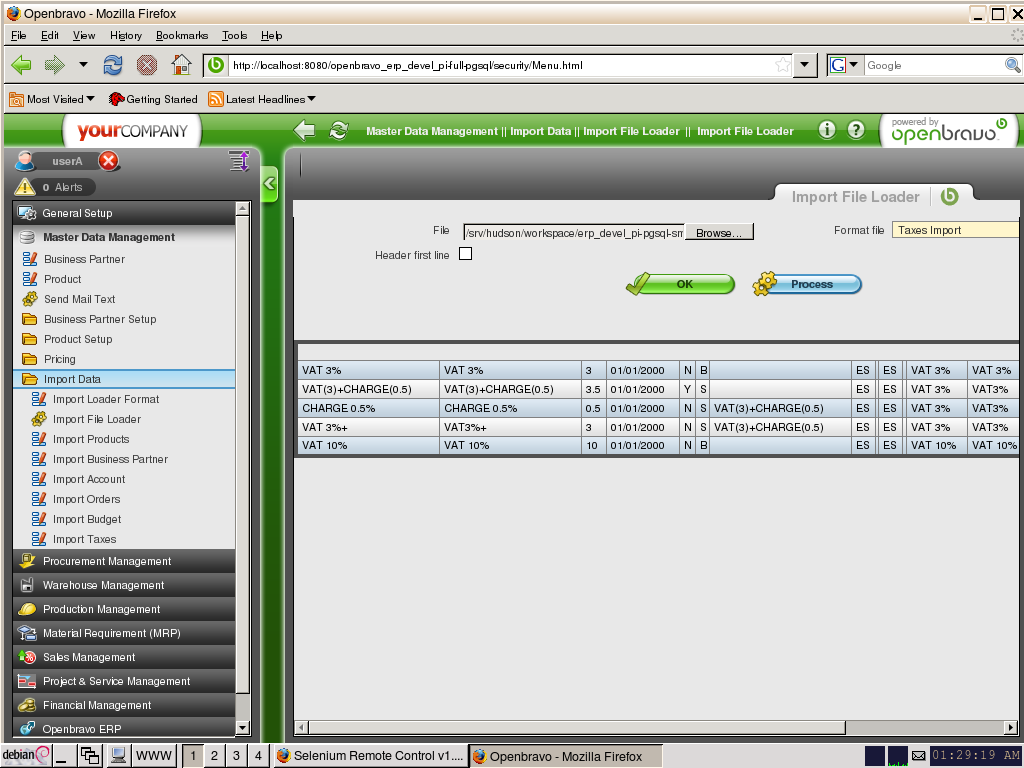Click the Google search magnifier icon
Viewport: 1024px width, 768px height.
tap(1012, 65)
